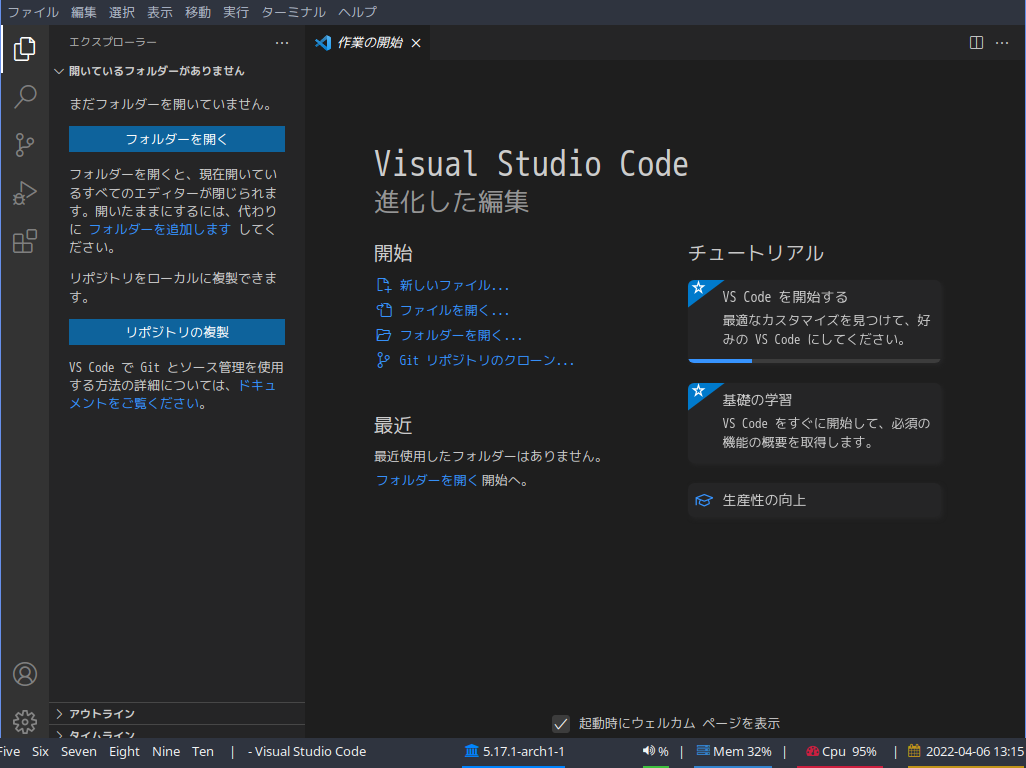This screenshot has height=768, width=1026.
Task: Open the VS Code を開始する tutorial card
Action: (x=815, y=321)
